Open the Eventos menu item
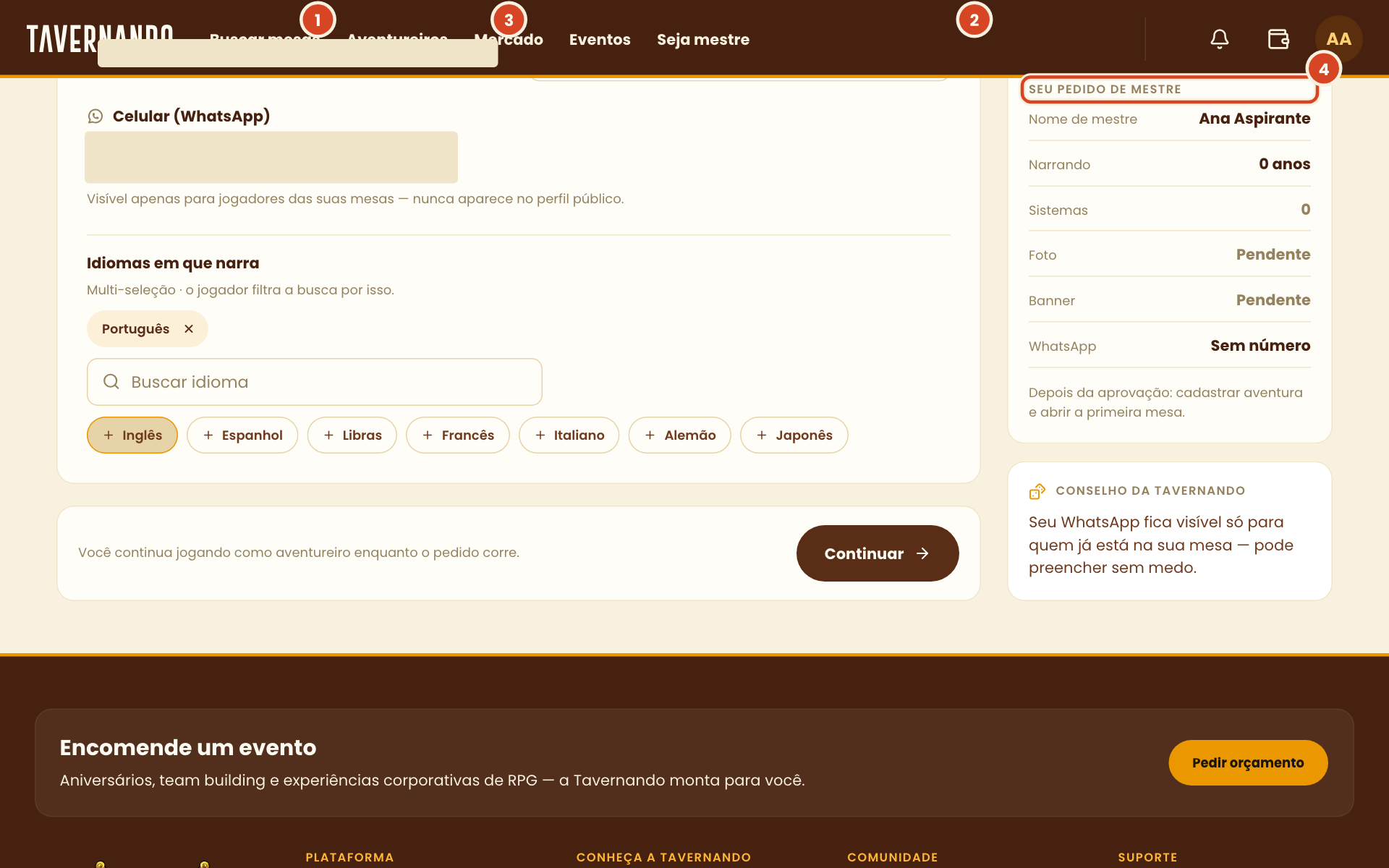Viewport: 1389px width, 868px height. point(600,40)
